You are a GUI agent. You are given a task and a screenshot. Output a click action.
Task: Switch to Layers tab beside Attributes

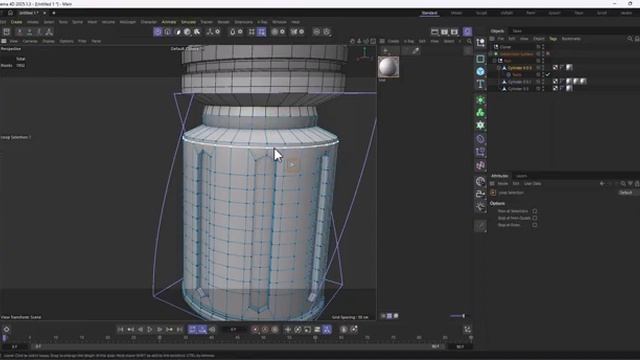(522, 176)
